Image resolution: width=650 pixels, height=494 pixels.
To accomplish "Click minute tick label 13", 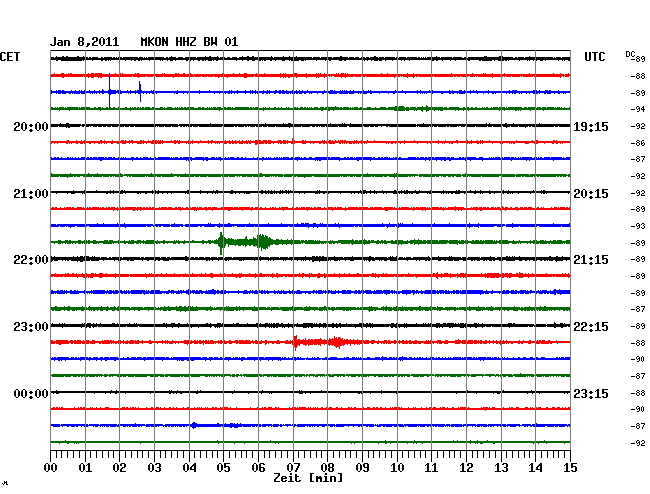I will pyautogui.click(x=501, y=468).
